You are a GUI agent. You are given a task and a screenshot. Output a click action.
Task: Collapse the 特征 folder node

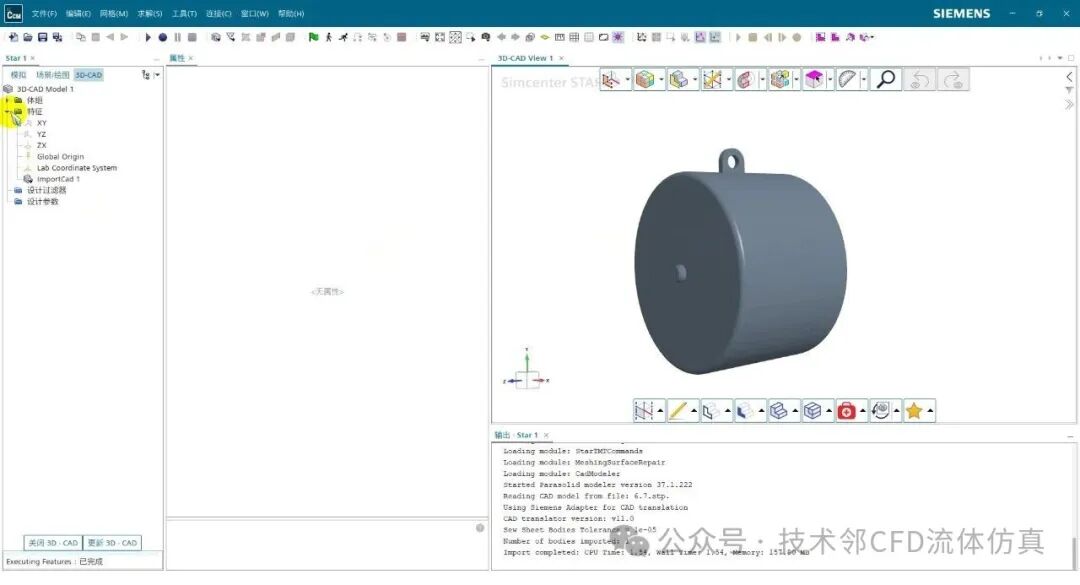[x=7, y=111]
